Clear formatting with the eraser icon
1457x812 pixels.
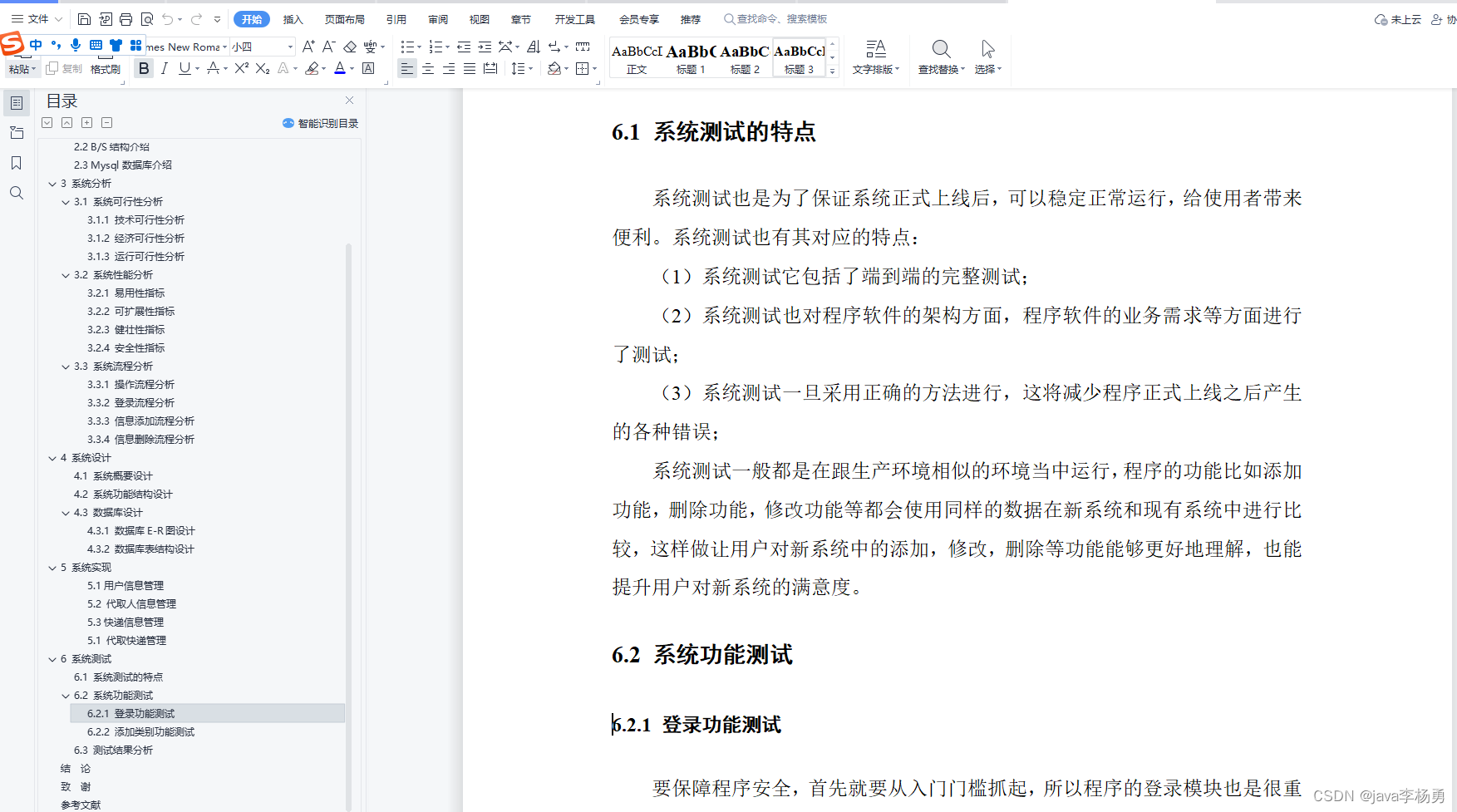(350, 47)
